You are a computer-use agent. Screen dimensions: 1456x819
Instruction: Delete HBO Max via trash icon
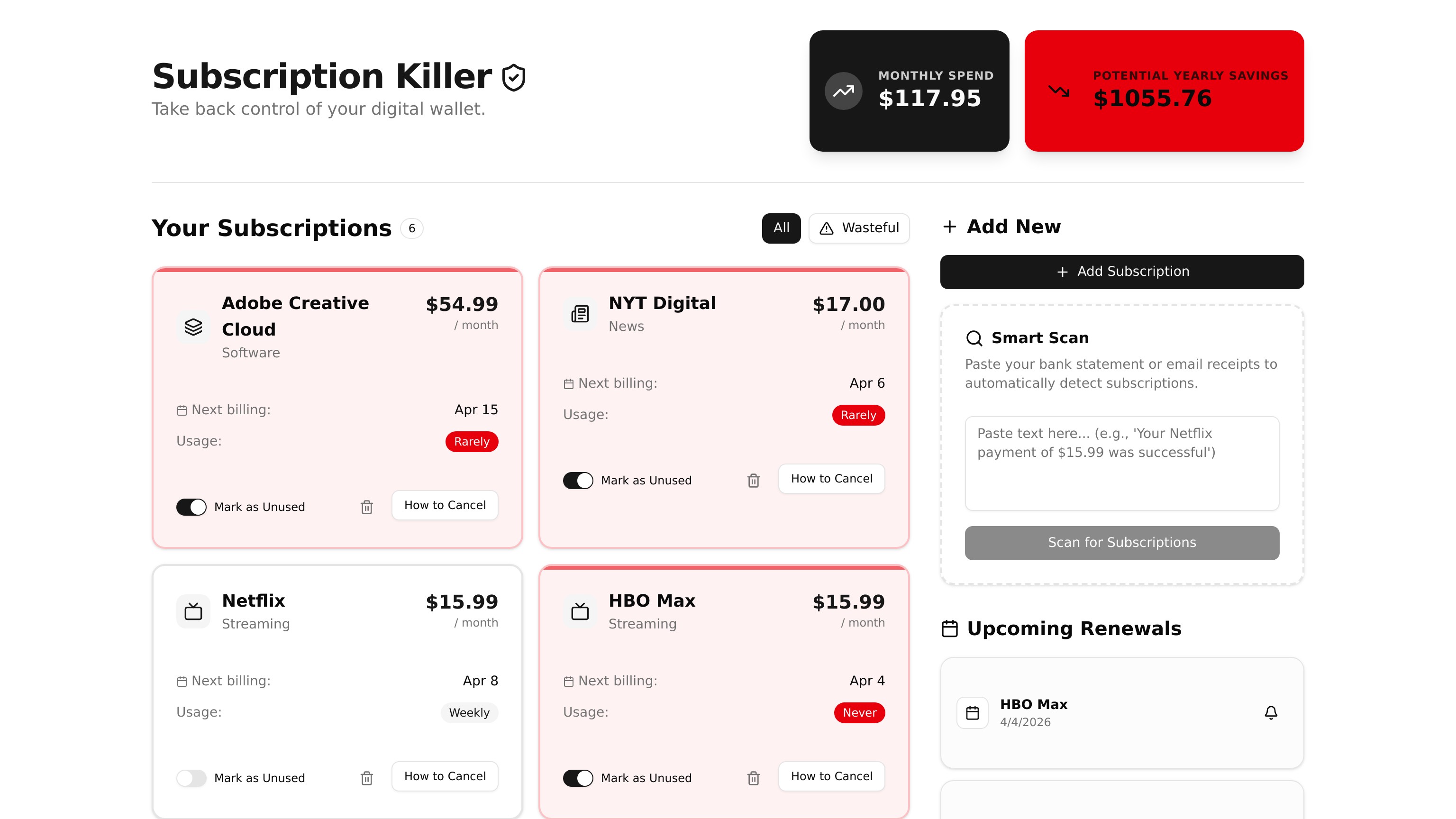click(x=753, y=778)
